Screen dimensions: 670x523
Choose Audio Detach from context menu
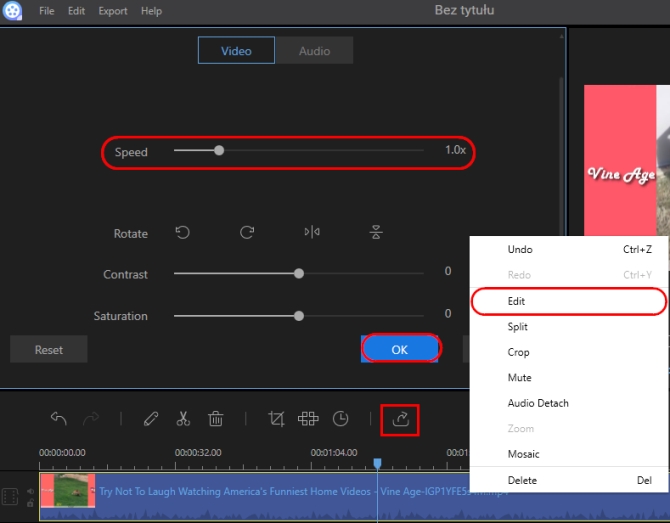click(569, 403)
